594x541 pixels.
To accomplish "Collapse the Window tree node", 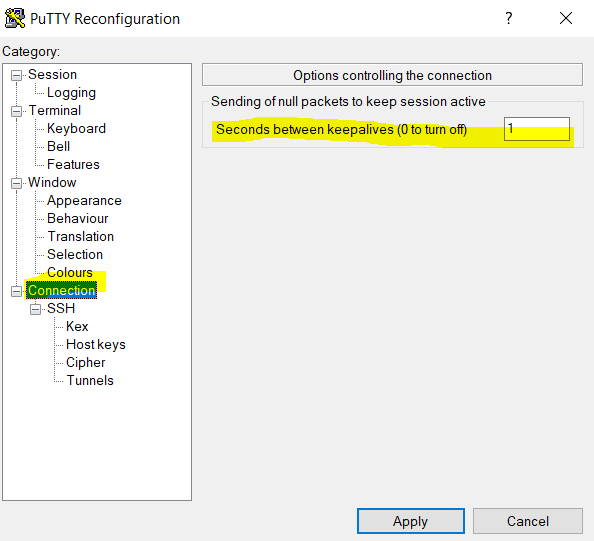I will (16, 183).
